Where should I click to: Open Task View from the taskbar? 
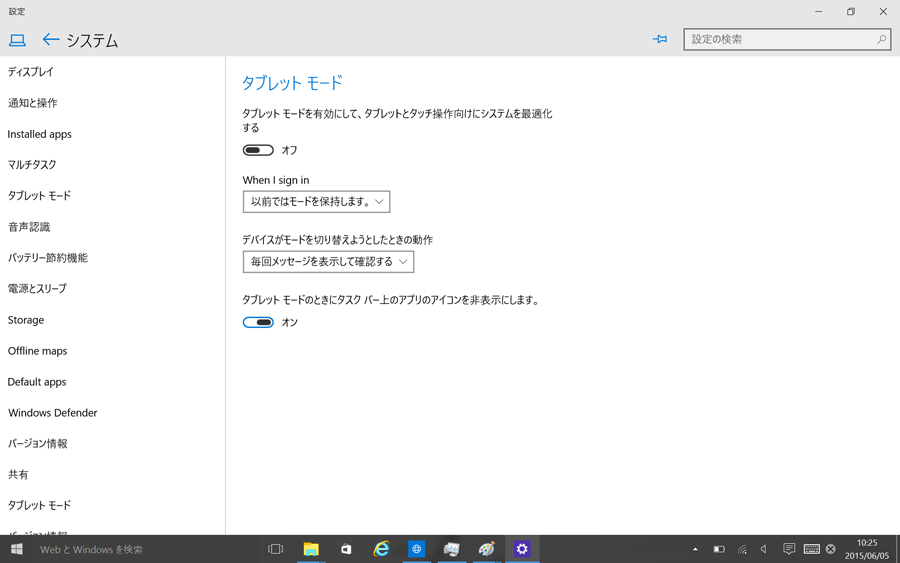pos(276,549)
